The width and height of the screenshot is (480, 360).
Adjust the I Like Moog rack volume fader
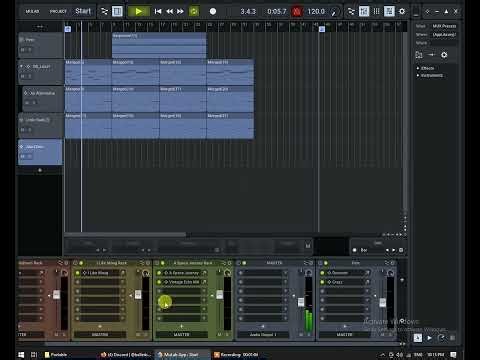click(138, 295)
